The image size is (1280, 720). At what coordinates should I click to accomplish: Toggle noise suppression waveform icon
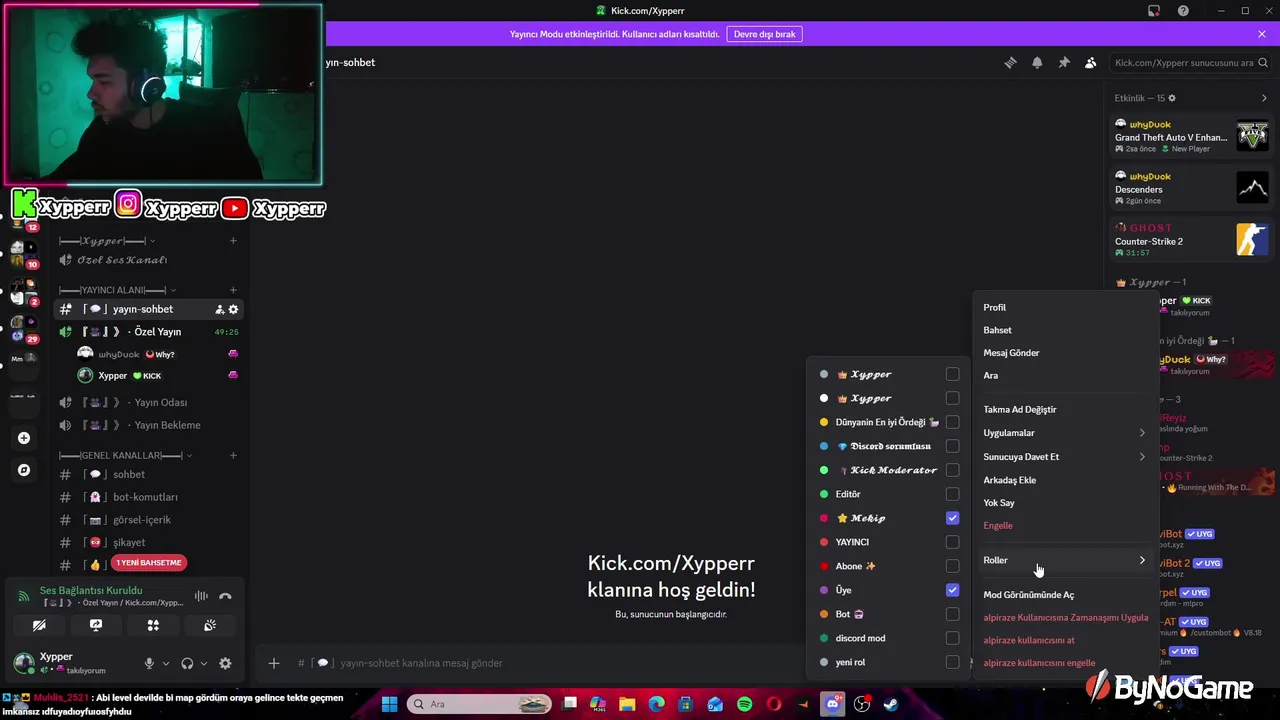(x=201, y=596)
